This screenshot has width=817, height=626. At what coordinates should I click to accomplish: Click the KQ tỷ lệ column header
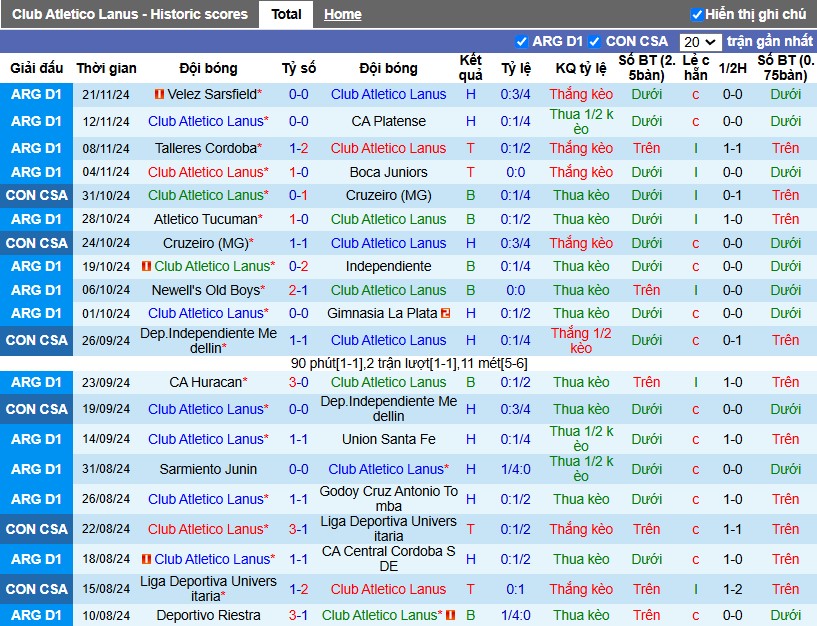click(581, 68)
